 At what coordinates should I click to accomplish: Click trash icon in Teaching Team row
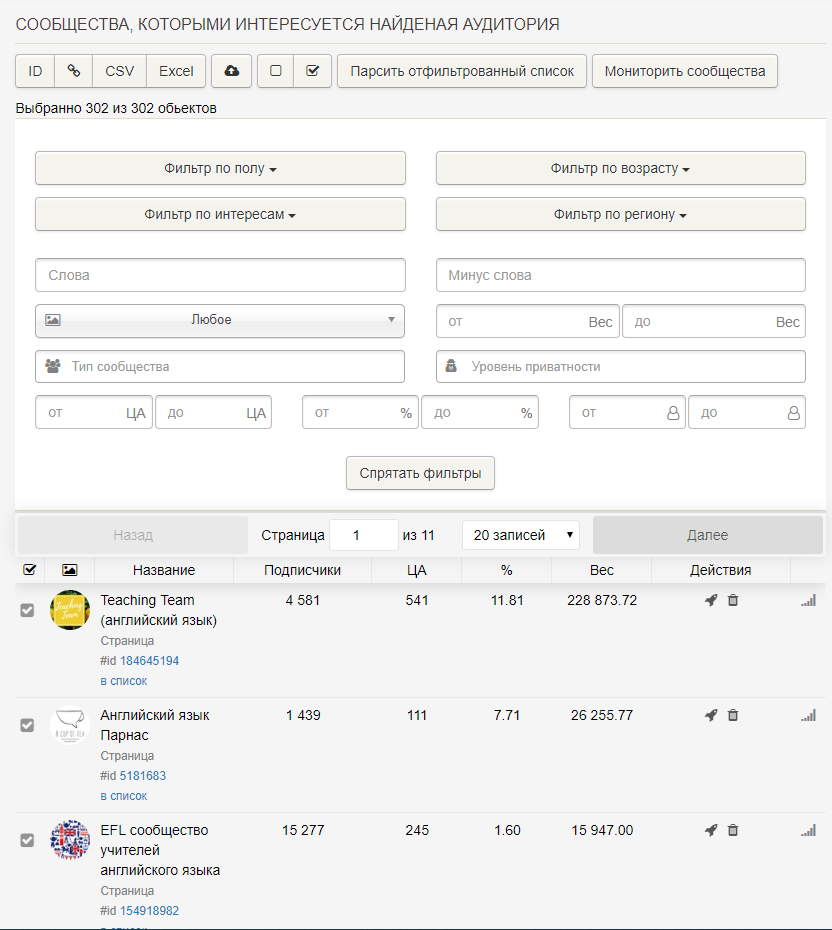click(x=733, y=601)
